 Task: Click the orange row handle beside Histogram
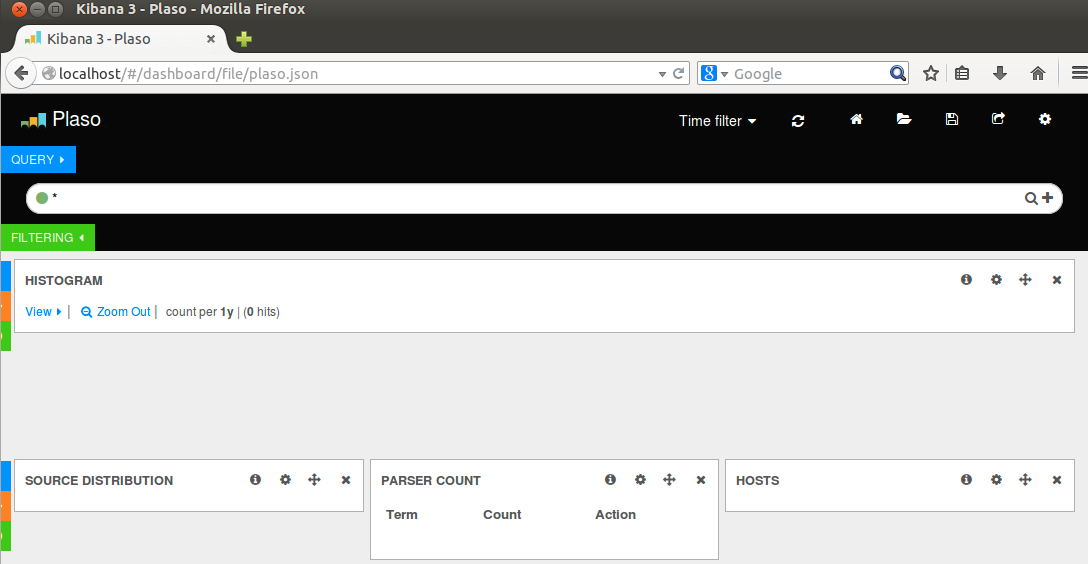6,306
